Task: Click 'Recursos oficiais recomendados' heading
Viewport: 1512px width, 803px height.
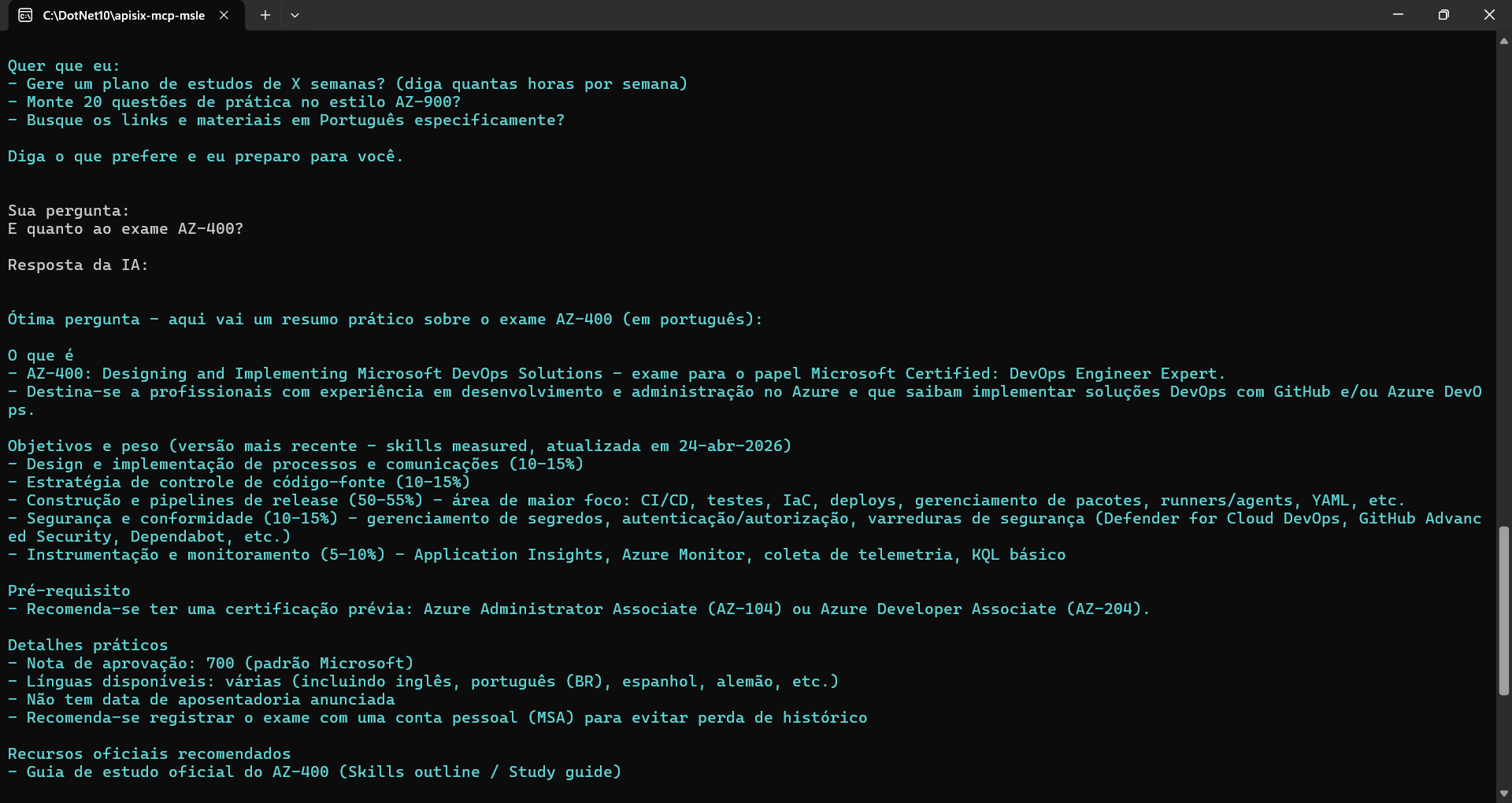Action: (149, 754)
